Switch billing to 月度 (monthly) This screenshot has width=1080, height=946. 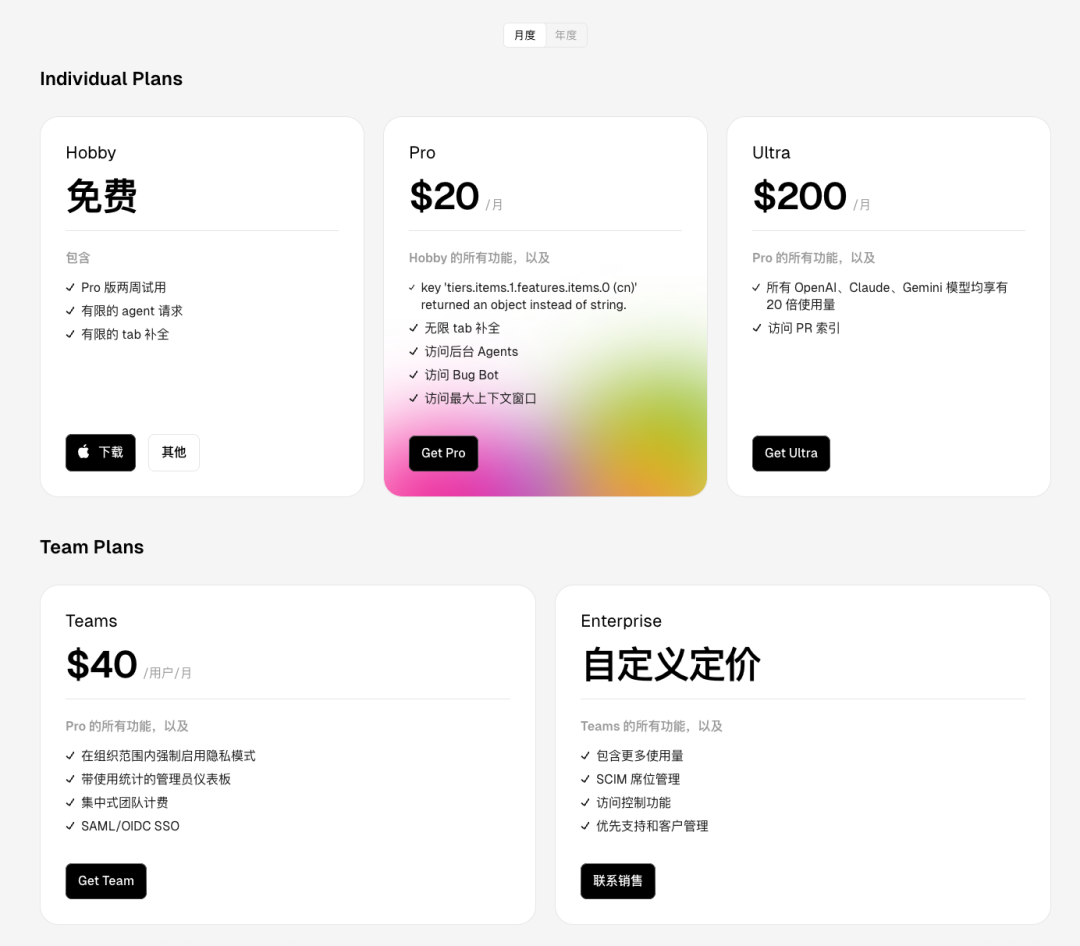[x=525, y=35]
